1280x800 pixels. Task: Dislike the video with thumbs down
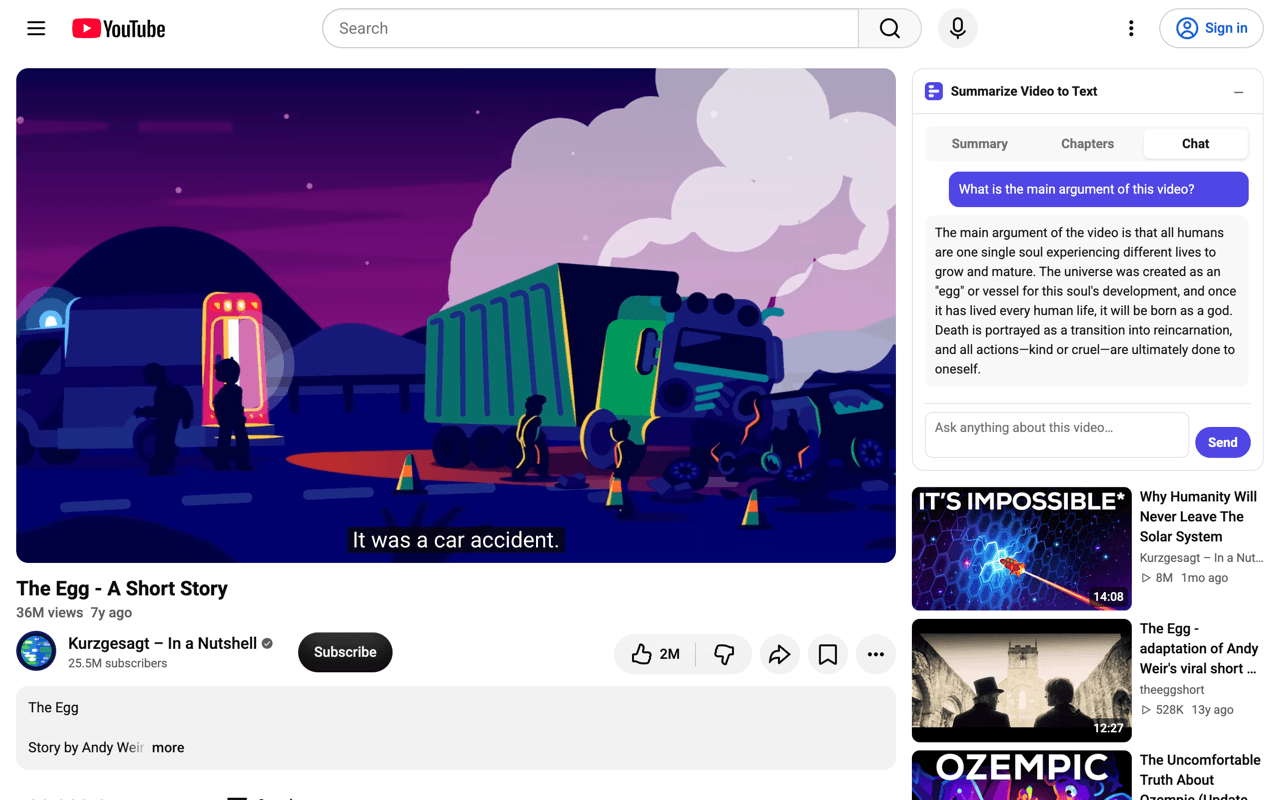coord(724,654)
